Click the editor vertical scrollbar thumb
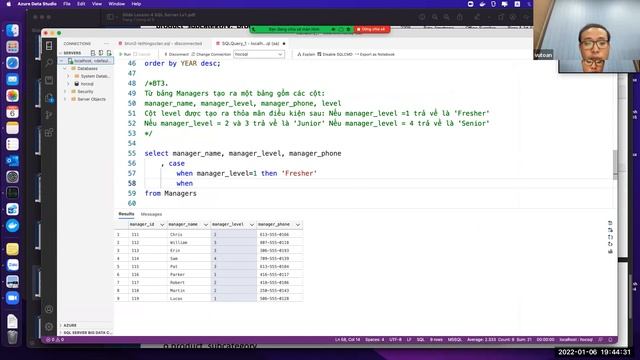 click(615, 164)
